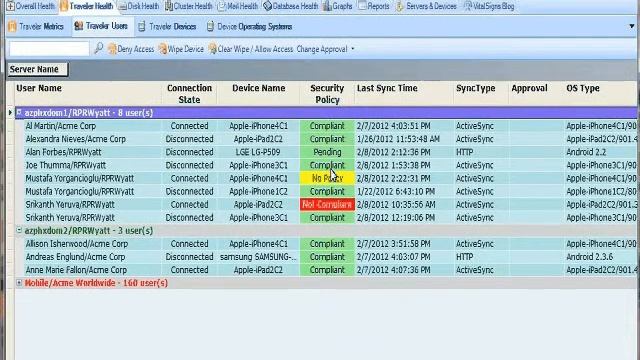Collapse the azphxdom1/RPRWyatt group
Image resolution: width=640 pixels, height=360 pixels.
[19, 112]
